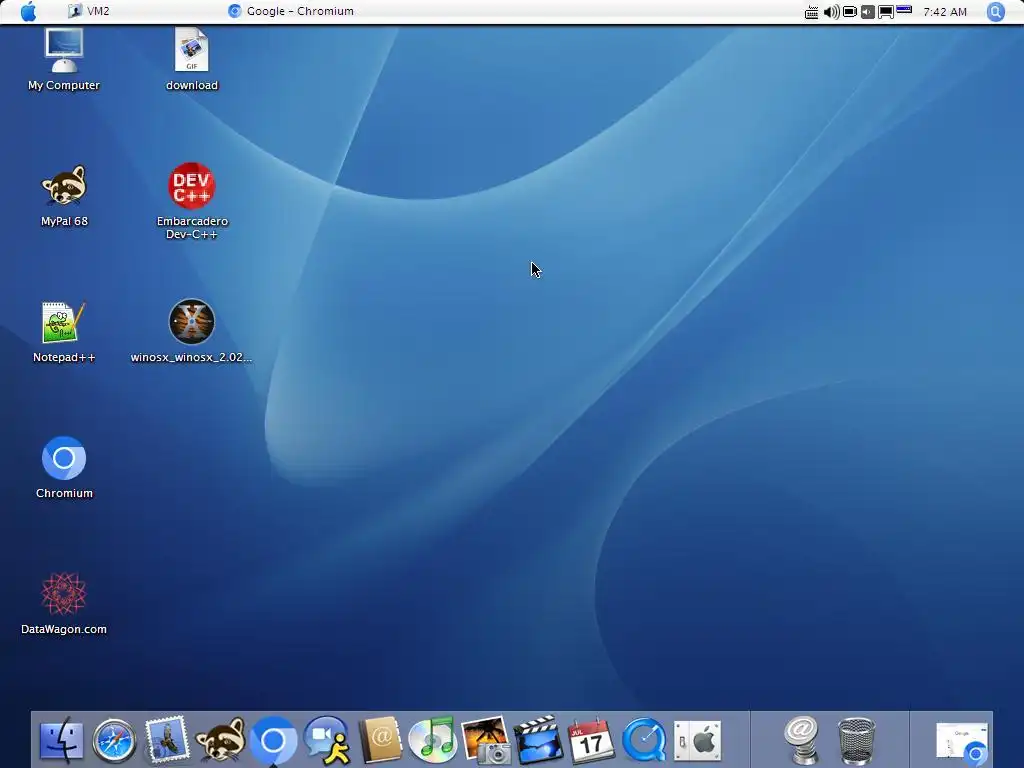Launch the QuickTime Player icon in dock
This screenshot has width=1024, height=768.
click(x=644, y=741)
